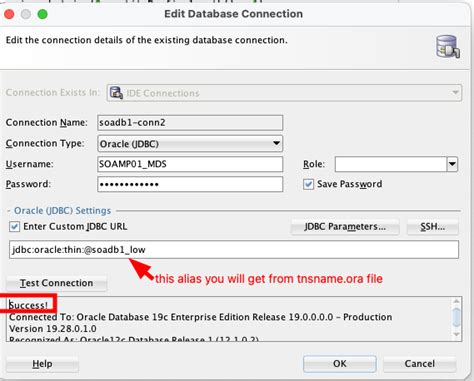Screen dimensions: 474x381
Task: Open the JDBC Parameters dialog
Action: (x=345, y=227)
